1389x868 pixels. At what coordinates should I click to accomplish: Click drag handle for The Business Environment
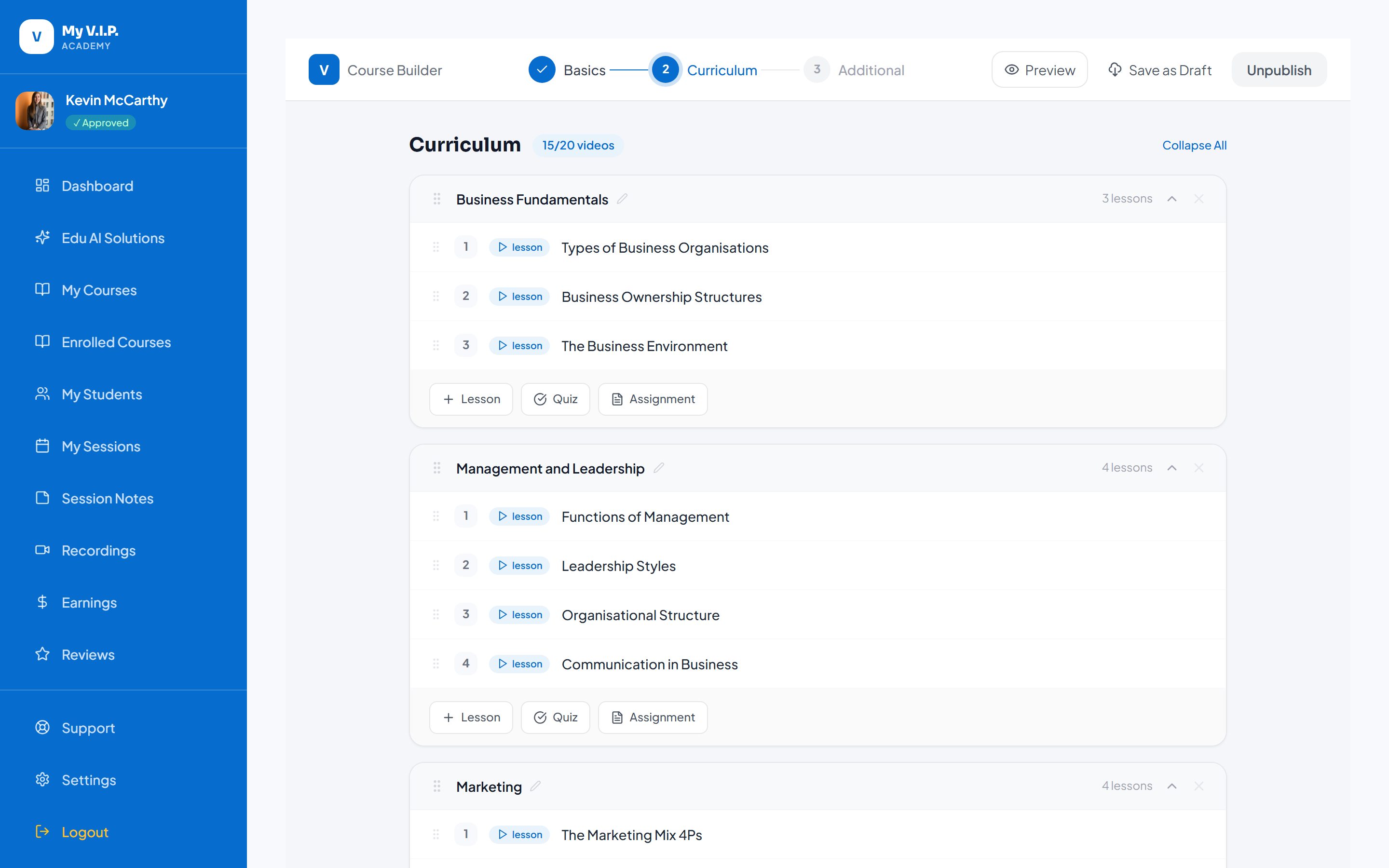pyautogui.click(x=436, y=345)
